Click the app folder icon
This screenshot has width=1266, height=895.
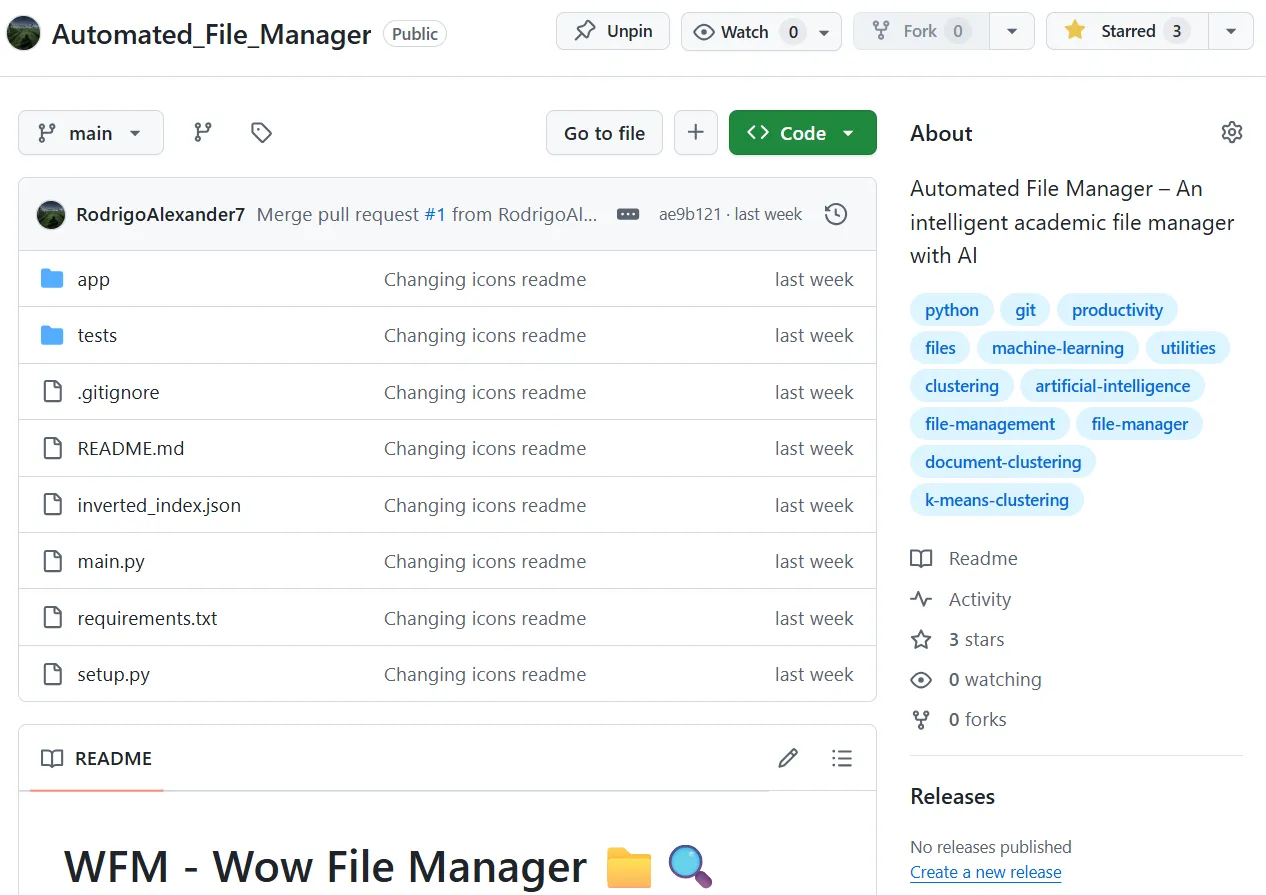tap(52, 279)
